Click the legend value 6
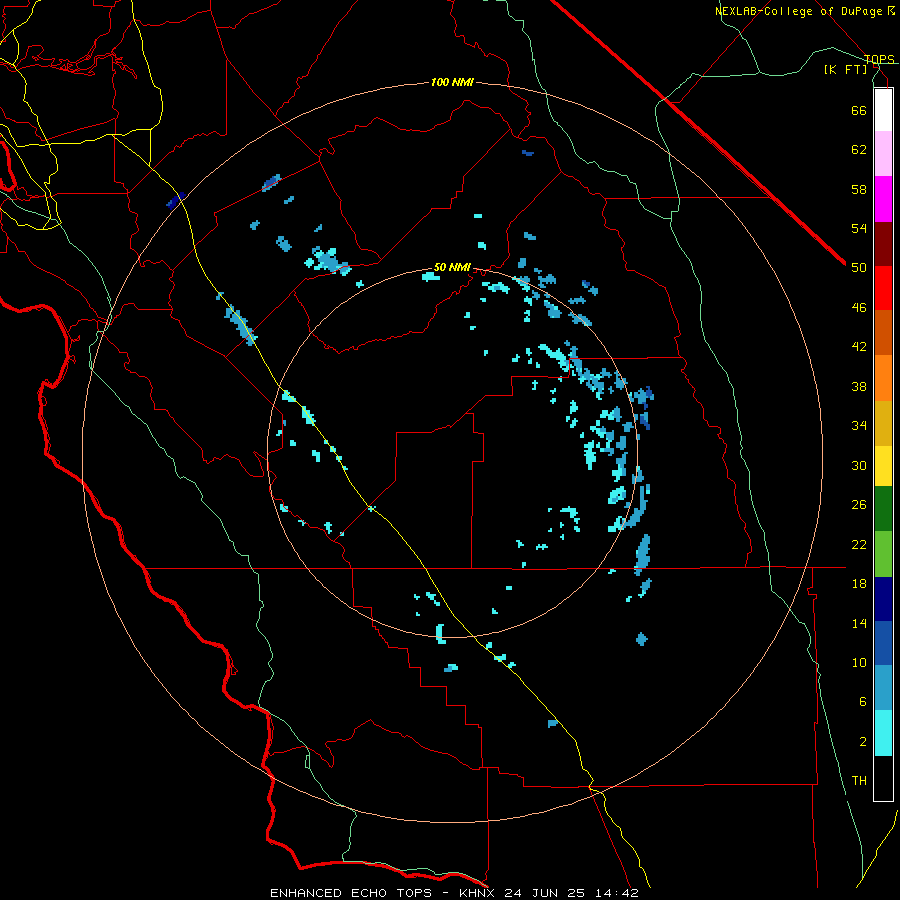900x900 pixels. [863, 702]
